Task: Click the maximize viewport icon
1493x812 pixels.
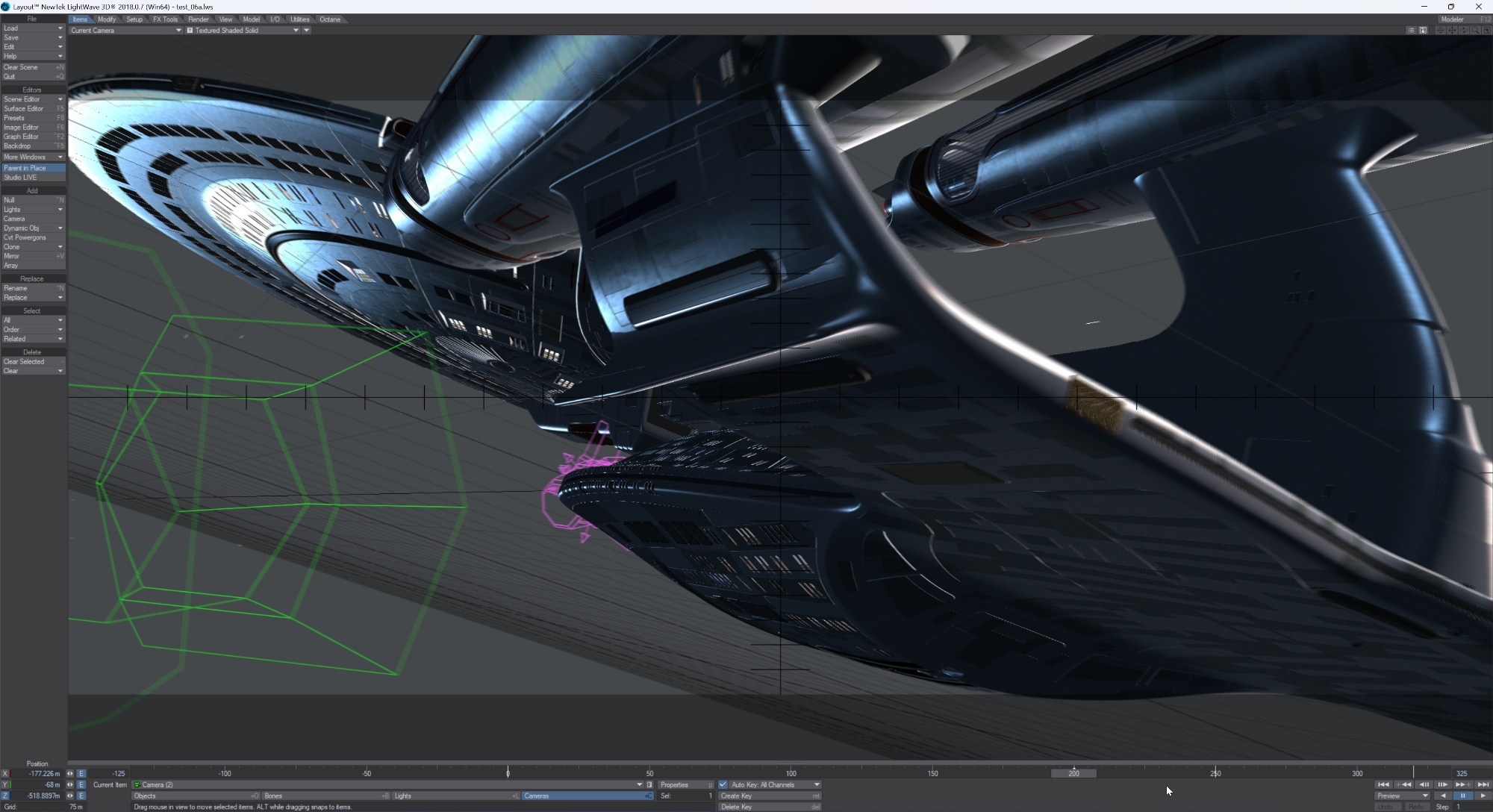Action: tap(1487, 31)
